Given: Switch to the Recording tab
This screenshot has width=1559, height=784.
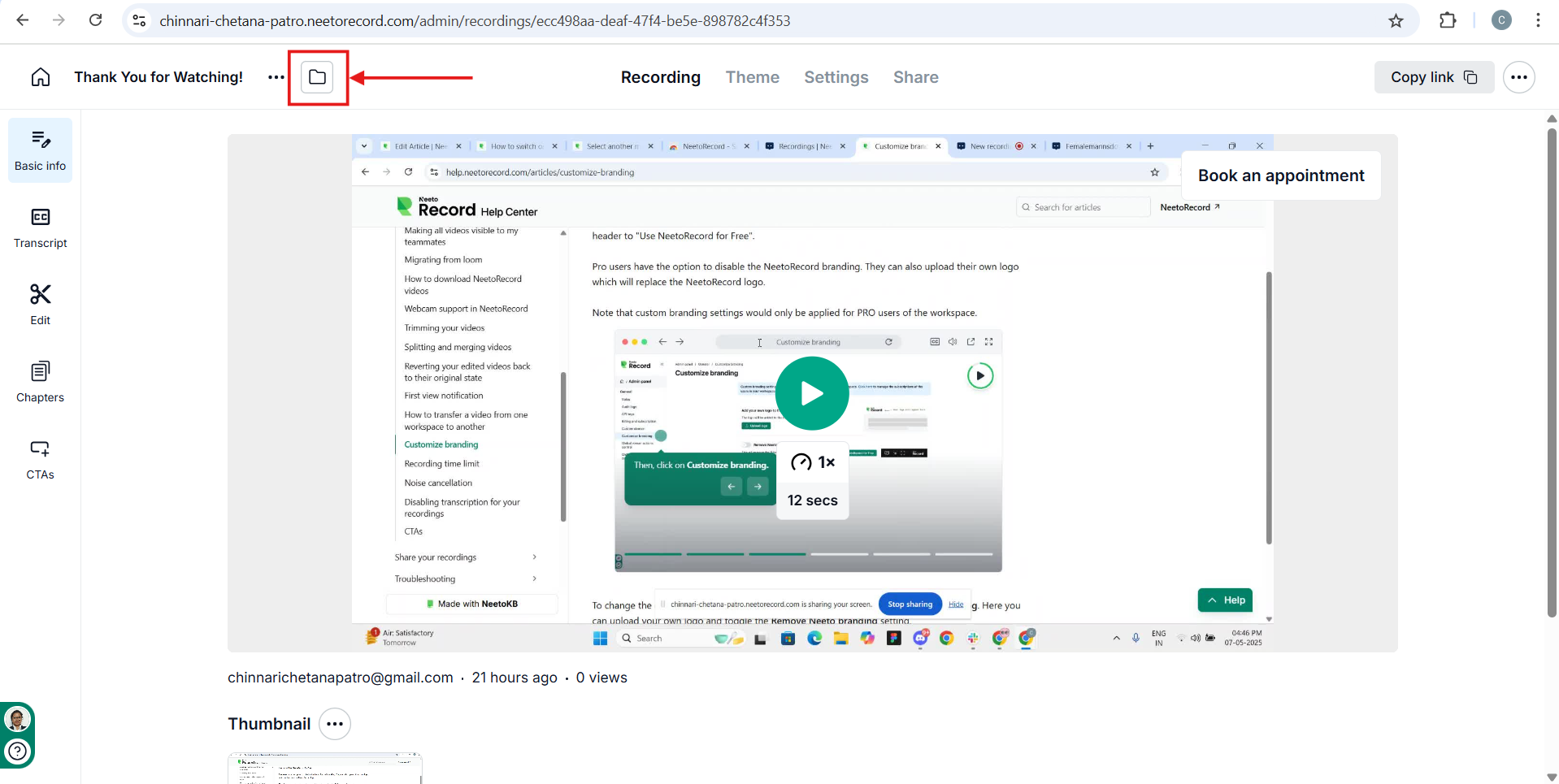Looking at the screenshot, I should (x=661, y=77).
